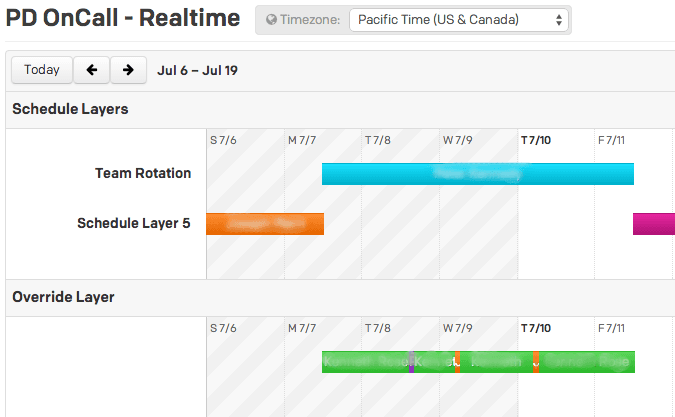Click the Schedule Layers section header

[70, 109]
